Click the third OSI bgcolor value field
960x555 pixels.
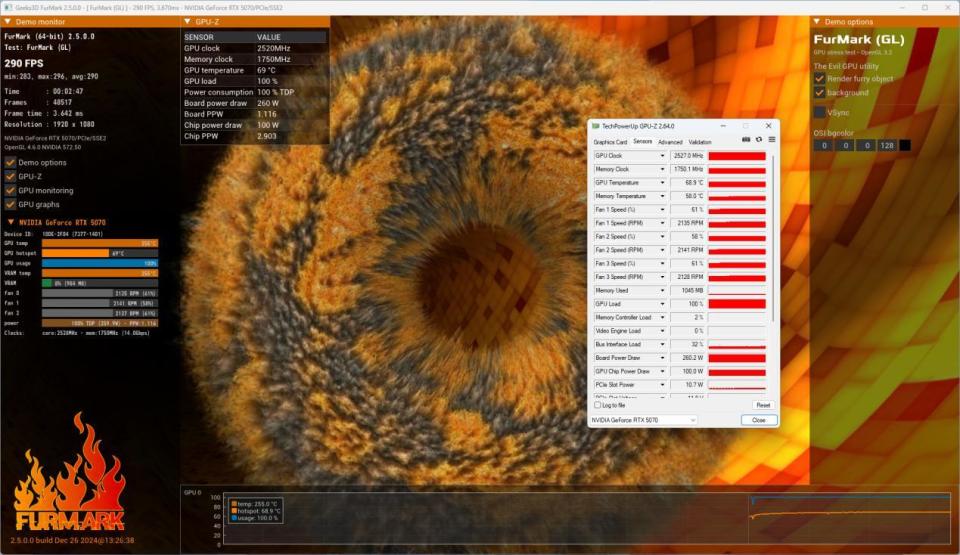click(866, 145)
